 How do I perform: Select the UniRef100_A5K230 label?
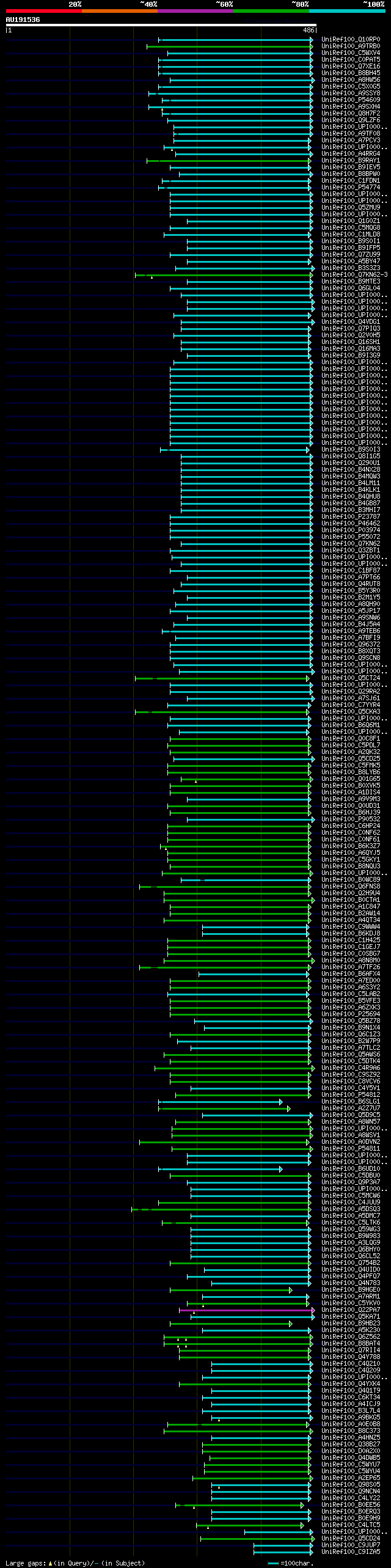(x=351, y=1330)
